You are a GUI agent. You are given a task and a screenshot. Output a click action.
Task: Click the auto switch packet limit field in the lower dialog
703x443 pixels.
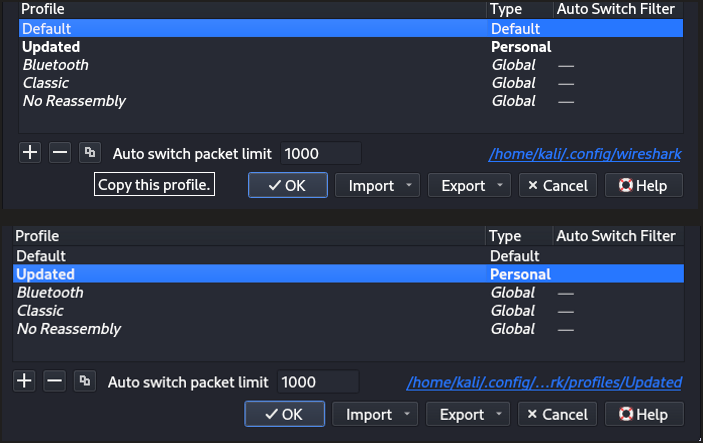[x=318, y=382]
